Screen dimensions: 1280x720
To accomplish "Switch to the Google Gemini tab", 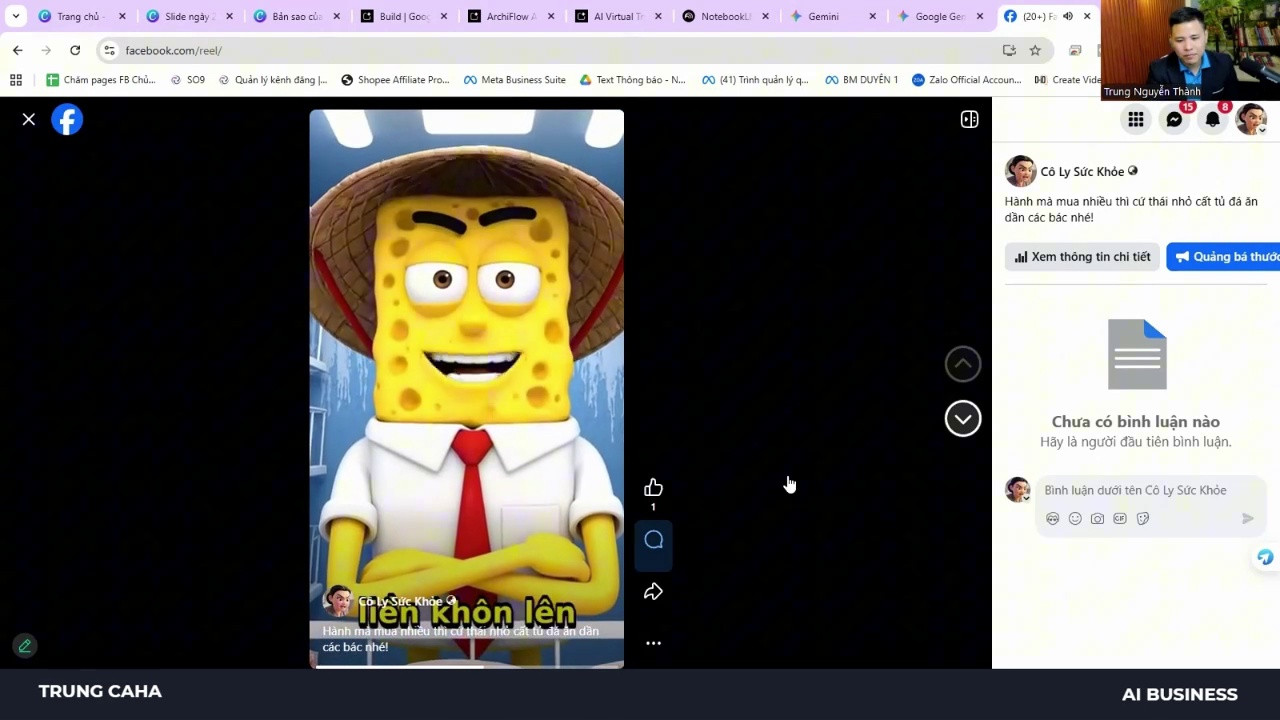I will (x=941, y=16).
